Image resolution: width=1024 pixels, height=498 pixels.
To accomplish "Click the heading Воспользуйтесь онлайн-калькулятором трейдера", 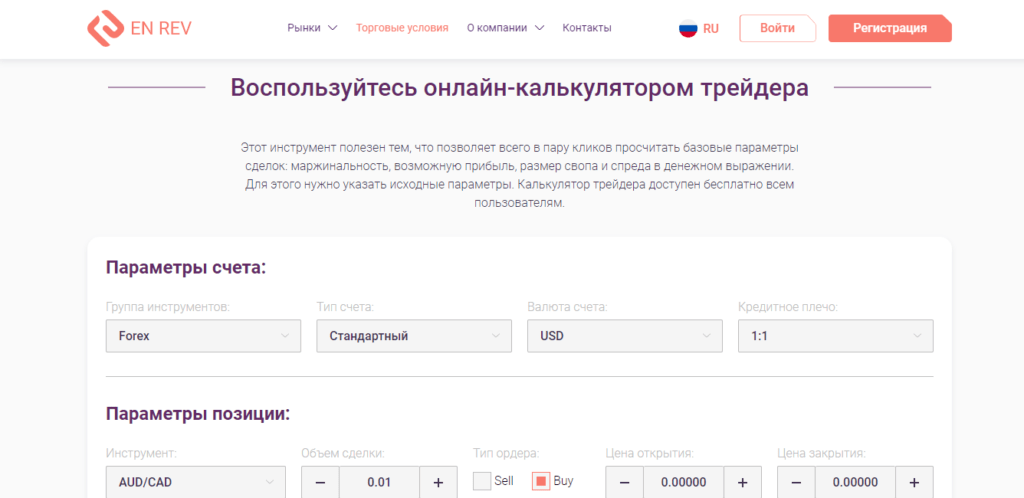I will [519, 87].
